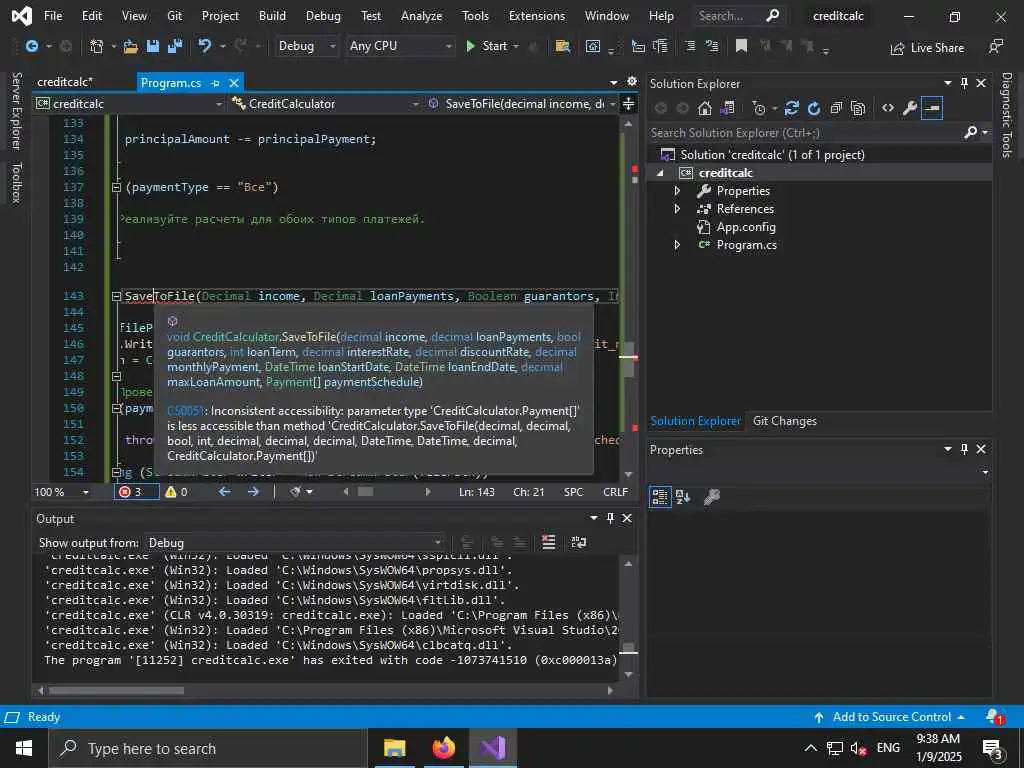Screen dimensions: 1024x768
Task: Open the Git menu
Action: [174, 16]
